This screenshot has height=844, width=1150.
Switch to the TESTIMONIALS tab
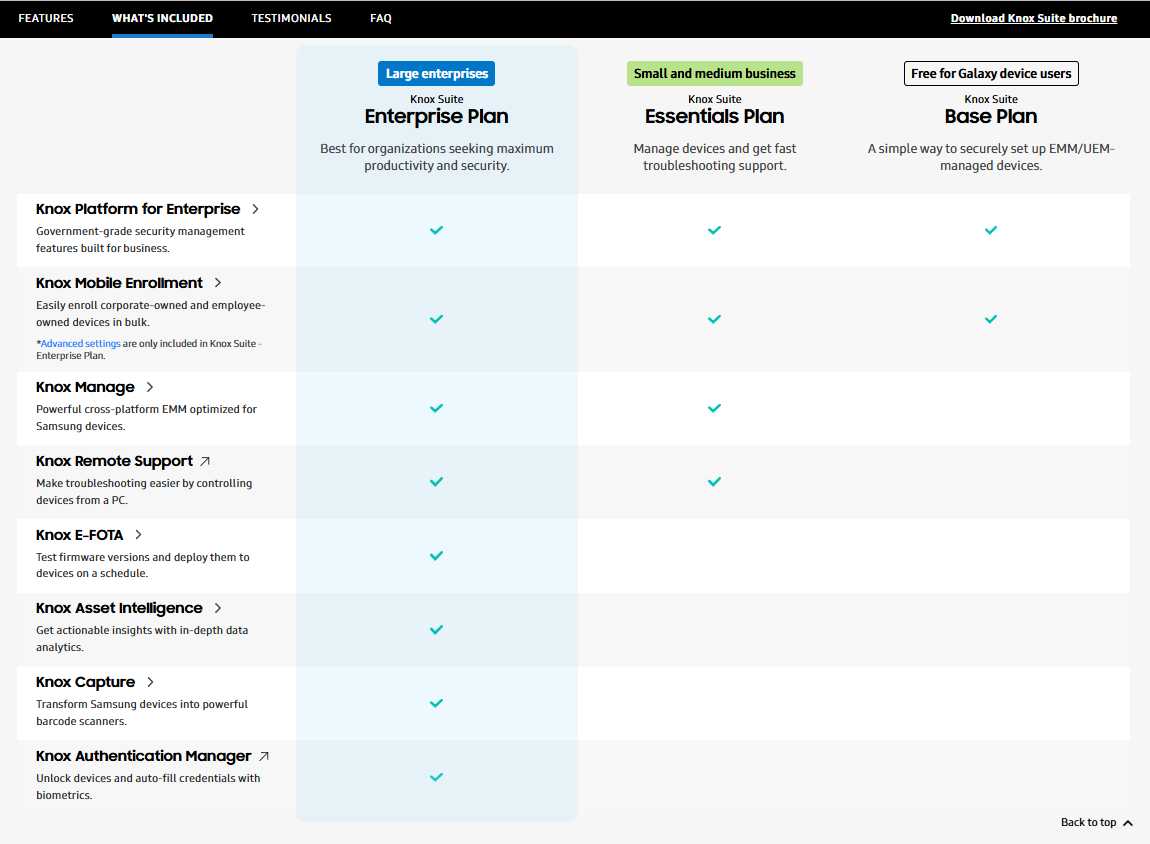coord(291,18)
